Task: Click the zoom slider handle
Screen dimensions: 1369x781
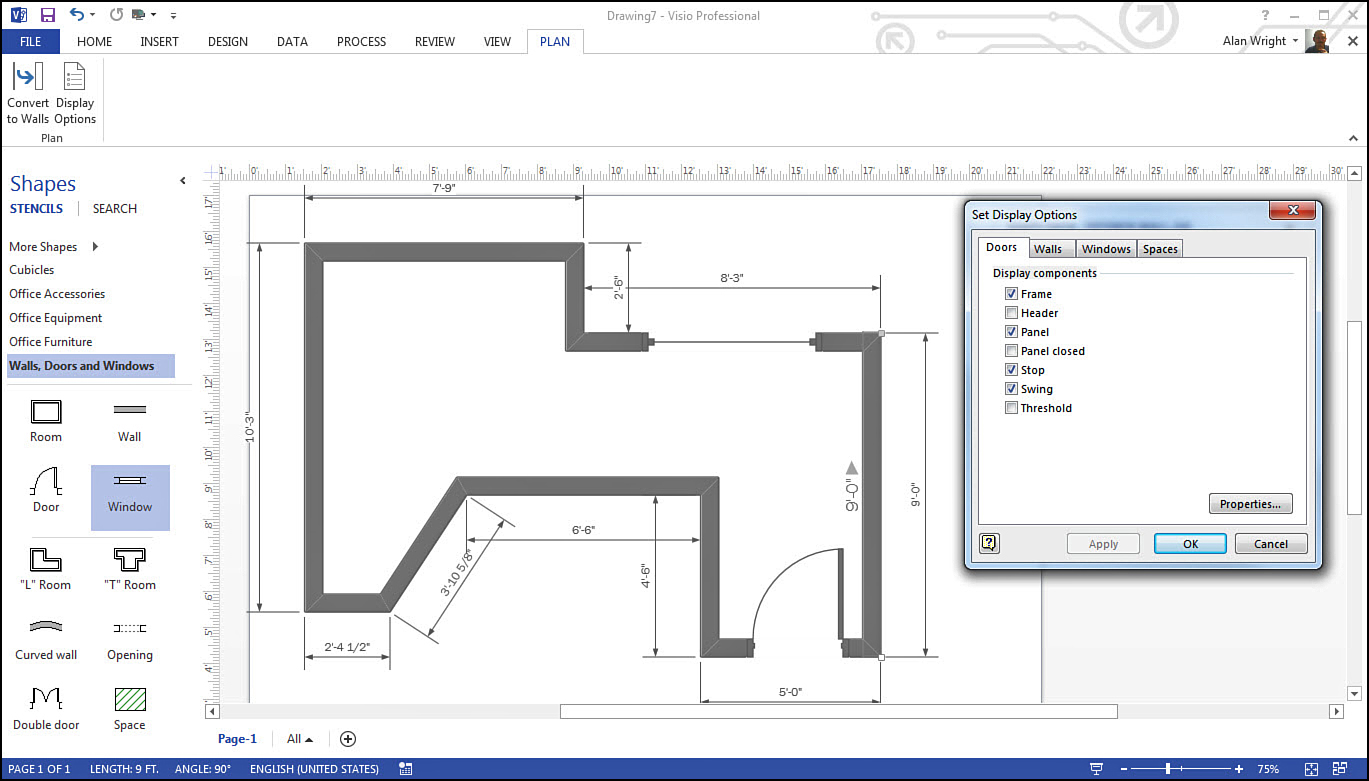Action: 1167,769
